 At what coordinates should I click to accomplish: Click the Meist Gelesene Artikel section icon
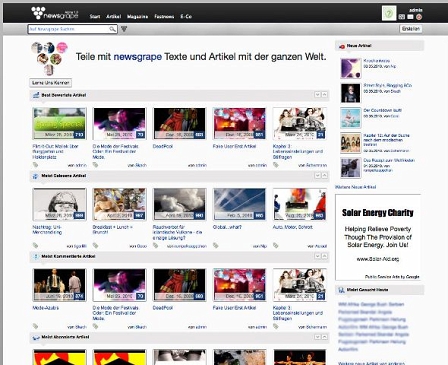coord(36,176)
